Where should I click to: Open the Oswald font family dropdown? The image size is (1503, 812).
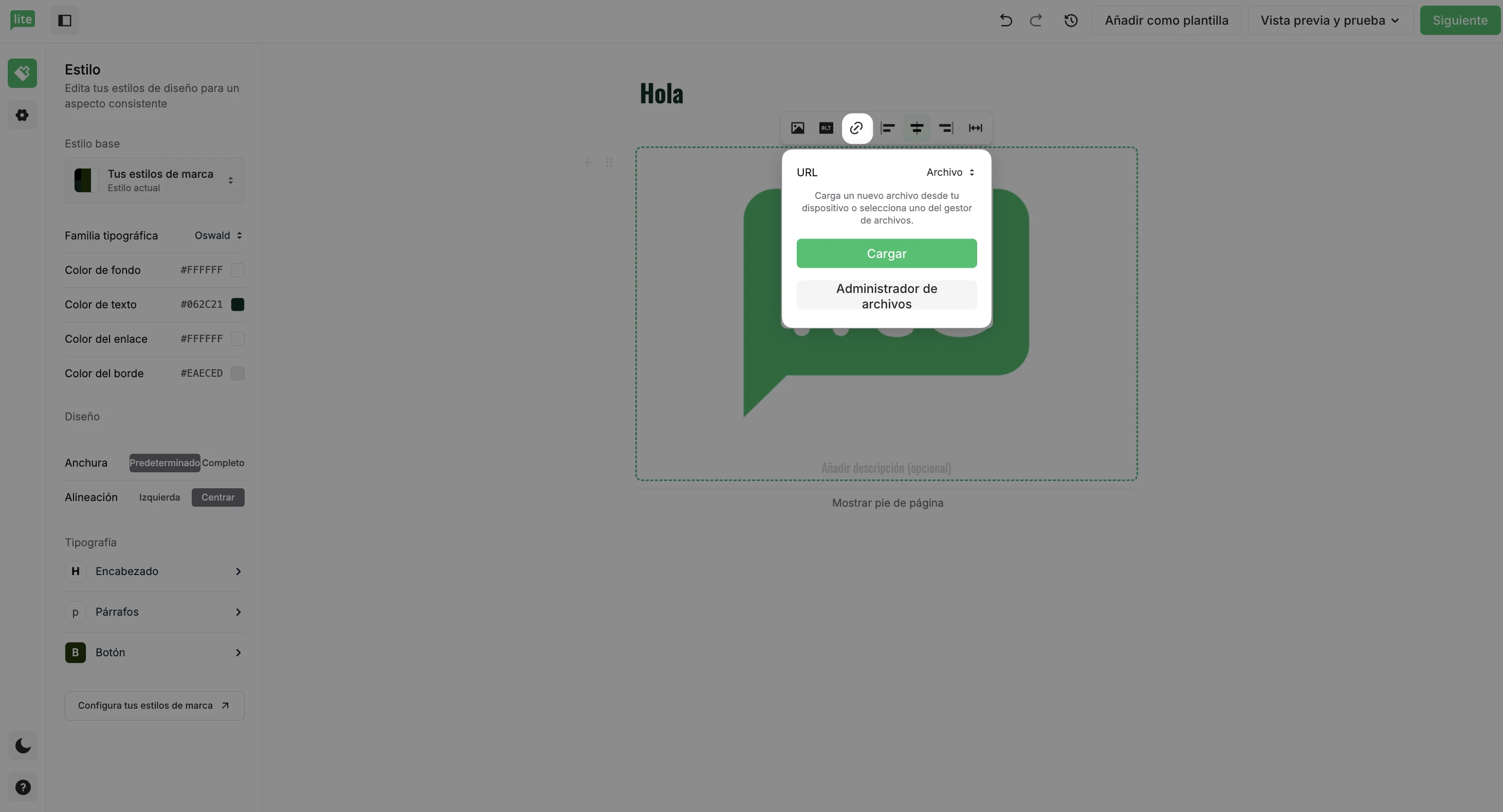point(218,236)
